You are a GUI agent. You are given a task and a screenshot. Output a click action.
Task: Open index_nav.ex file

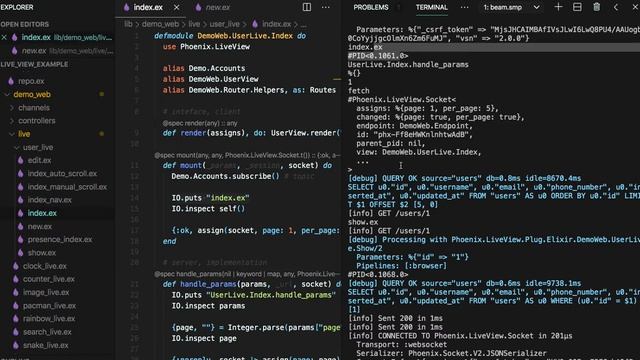point(49,200)
